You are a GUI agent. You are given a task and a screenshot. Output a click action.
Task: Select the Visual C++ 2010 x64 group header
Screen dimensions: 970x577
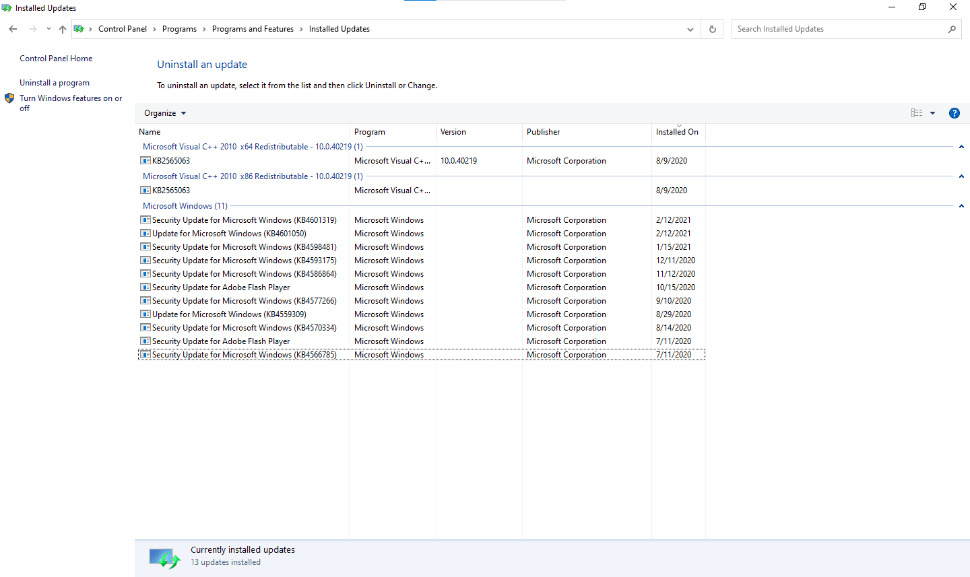coord(252,147)
